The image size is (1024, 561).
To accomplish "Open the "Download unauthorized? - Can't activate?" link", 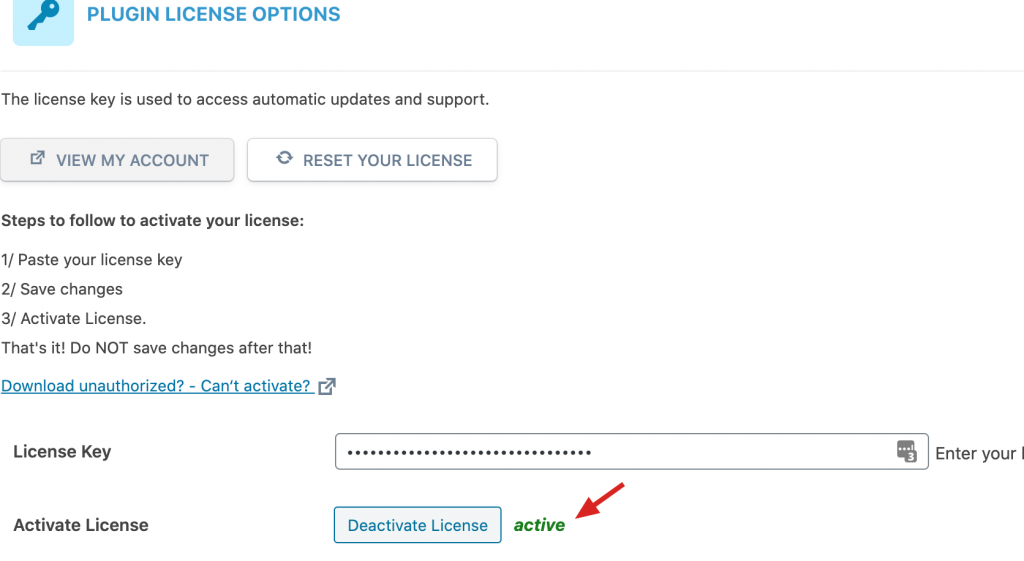I will (x=156, y=386).
